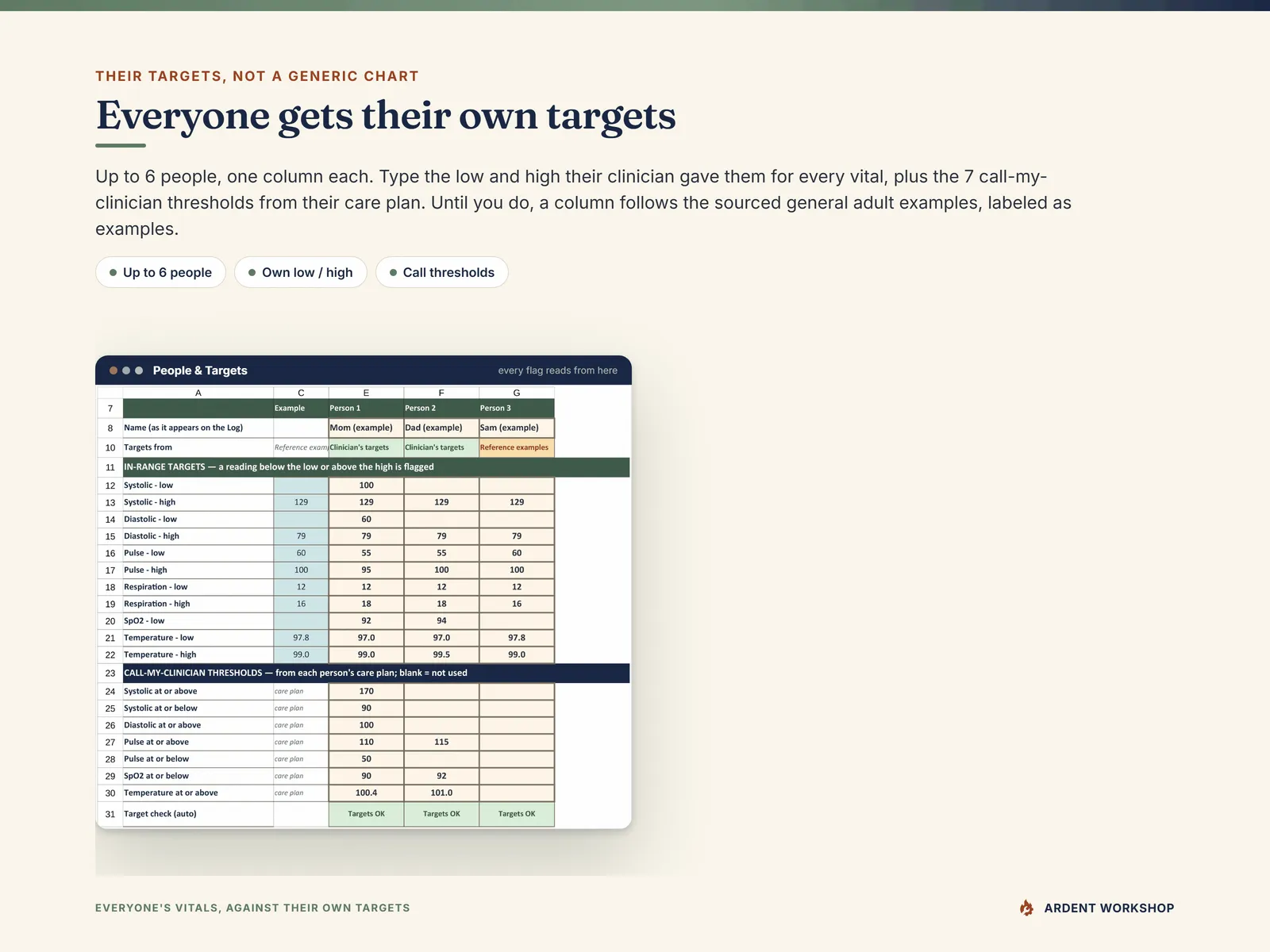This screenshot has height=952, width=1270.
Task: Click the "Sam (example)" name cell
Action: (x=517, y=428)
